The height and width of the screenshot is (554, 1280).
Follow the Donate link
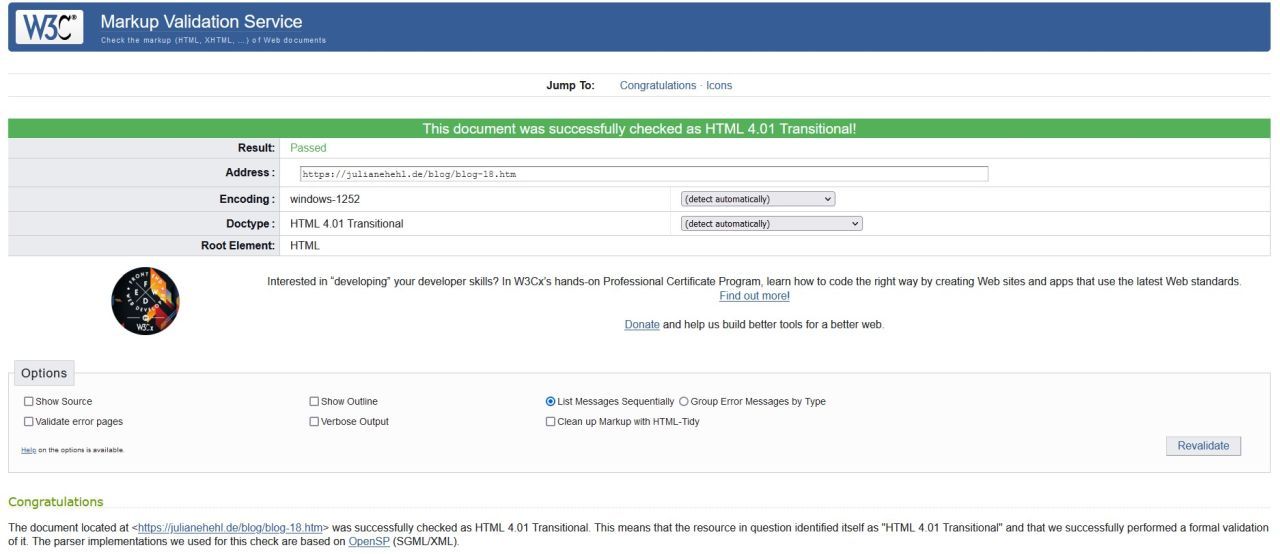coord(642,325)
